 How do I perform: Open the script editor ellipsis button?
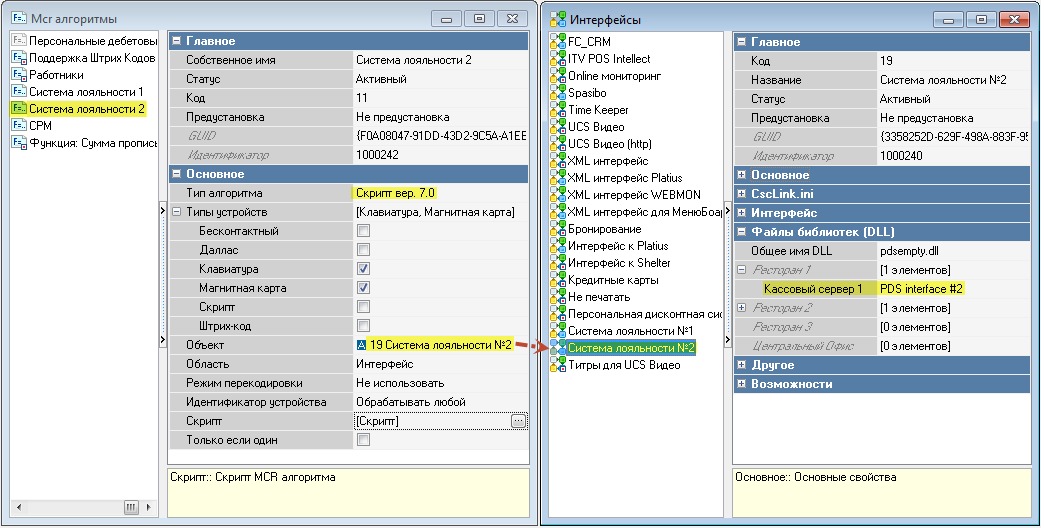tap(517, 422)
